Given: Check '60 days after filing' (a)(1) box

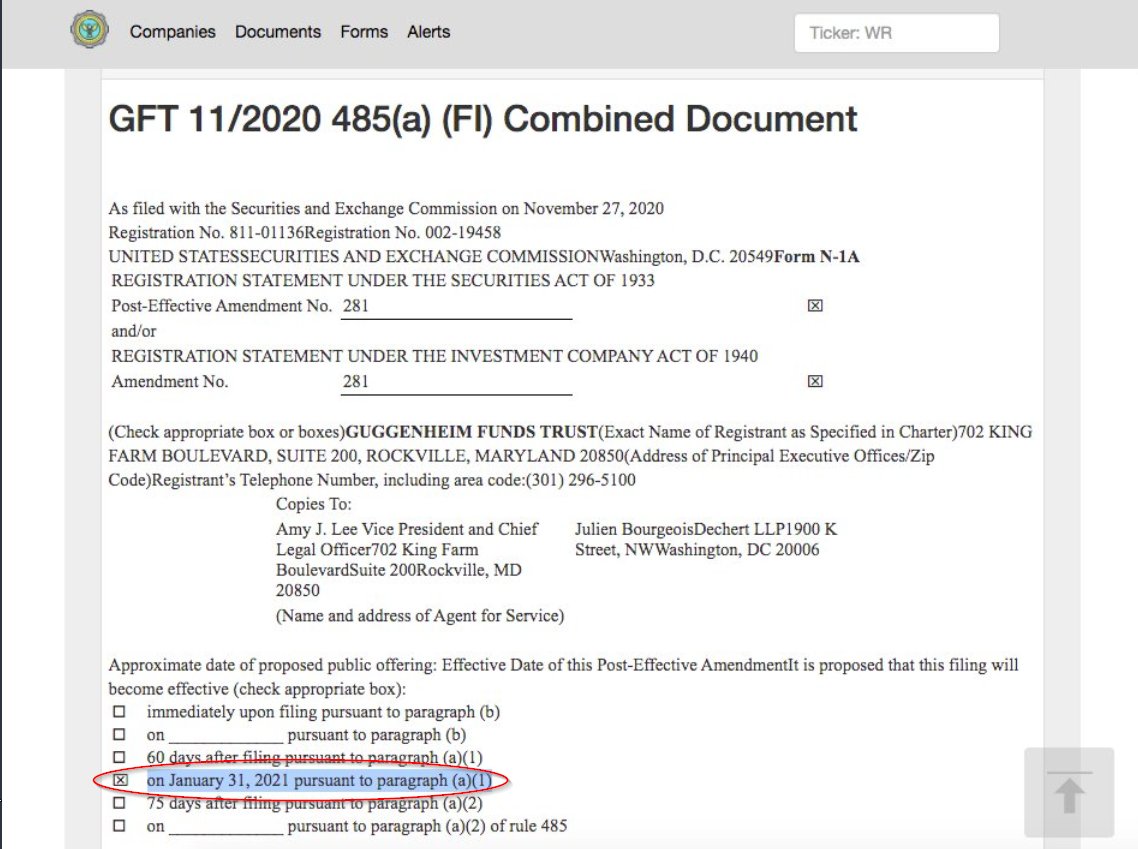Looking at the screenshot, I should [x=119, y=757].
